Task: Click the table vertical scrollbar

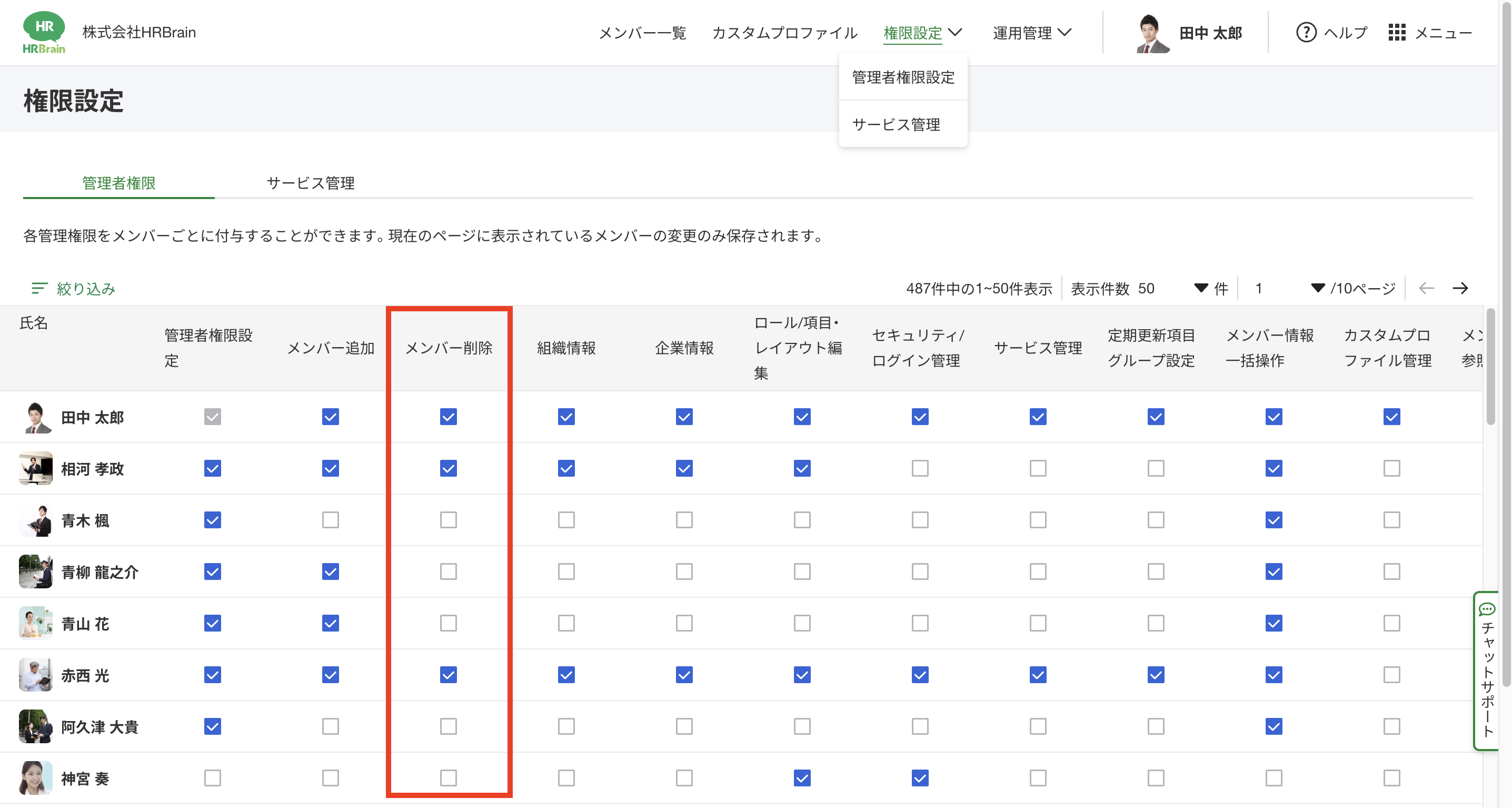Action: click(x=1490, y=367)
